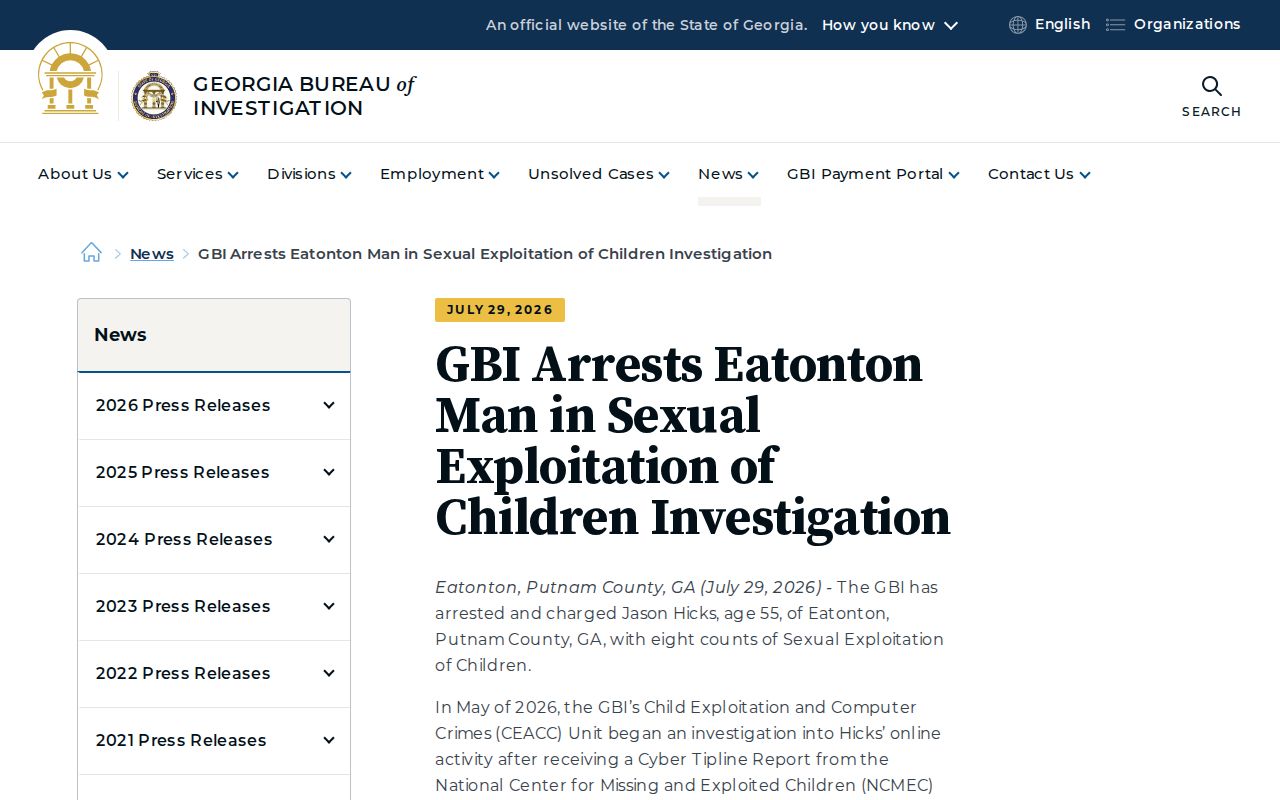
Task: Open the About Us menu
Action: [x=83, y=174]
